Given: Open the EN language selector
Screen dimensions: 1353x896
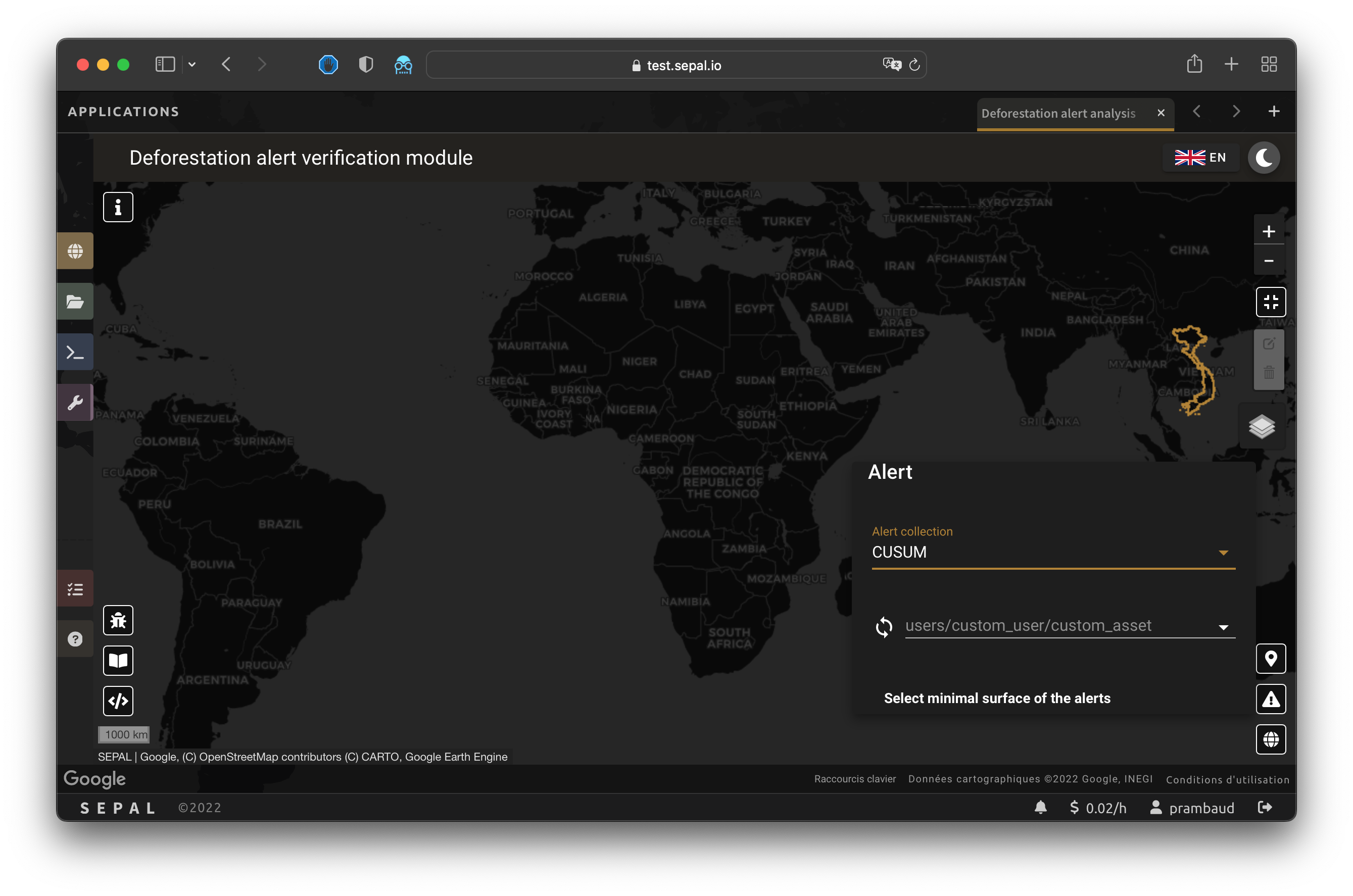Looking at the screenshot, I should 1200,158.
